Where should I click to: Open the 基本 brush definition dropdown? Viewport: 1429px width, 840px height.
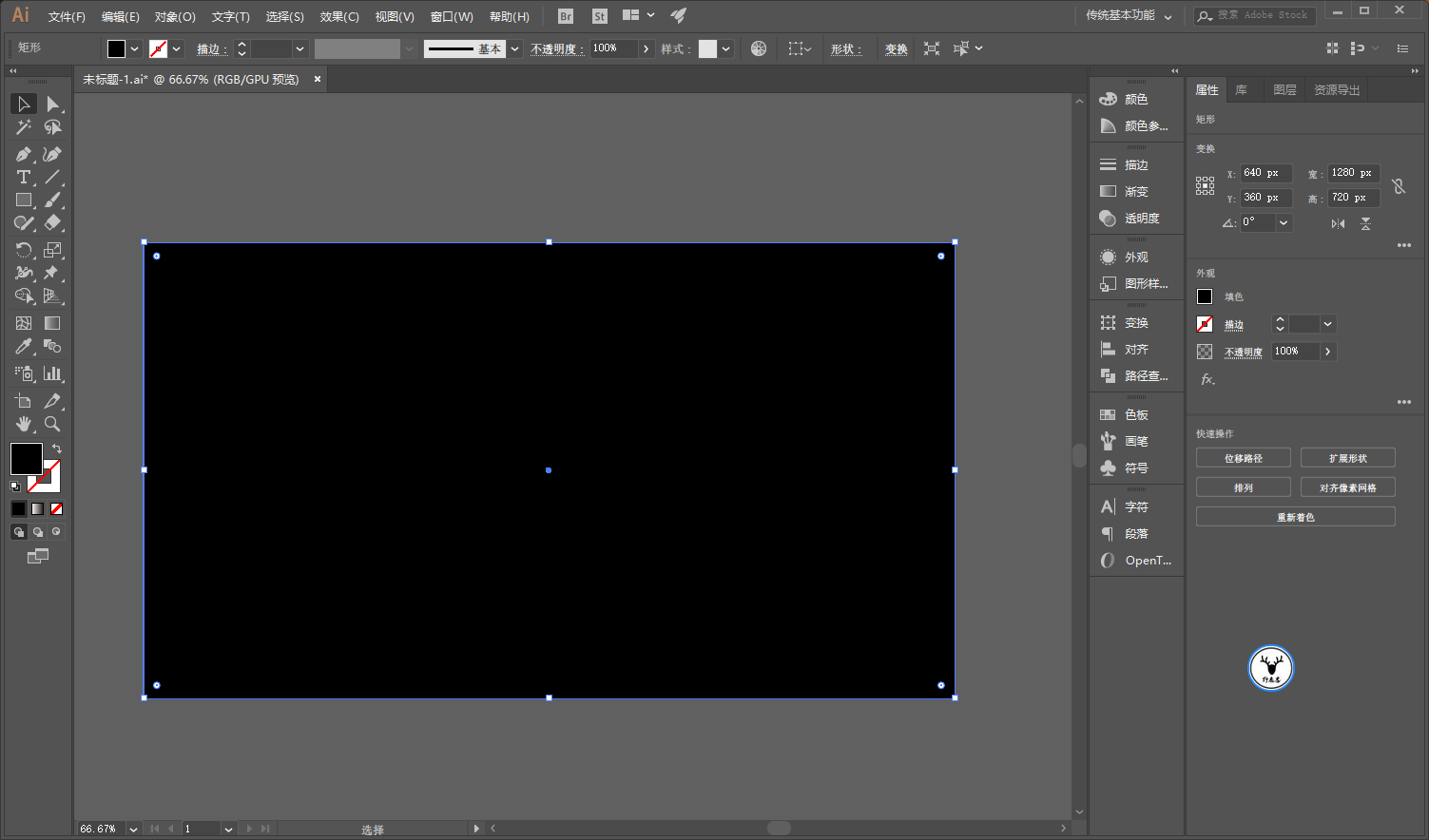pos(514,48)
